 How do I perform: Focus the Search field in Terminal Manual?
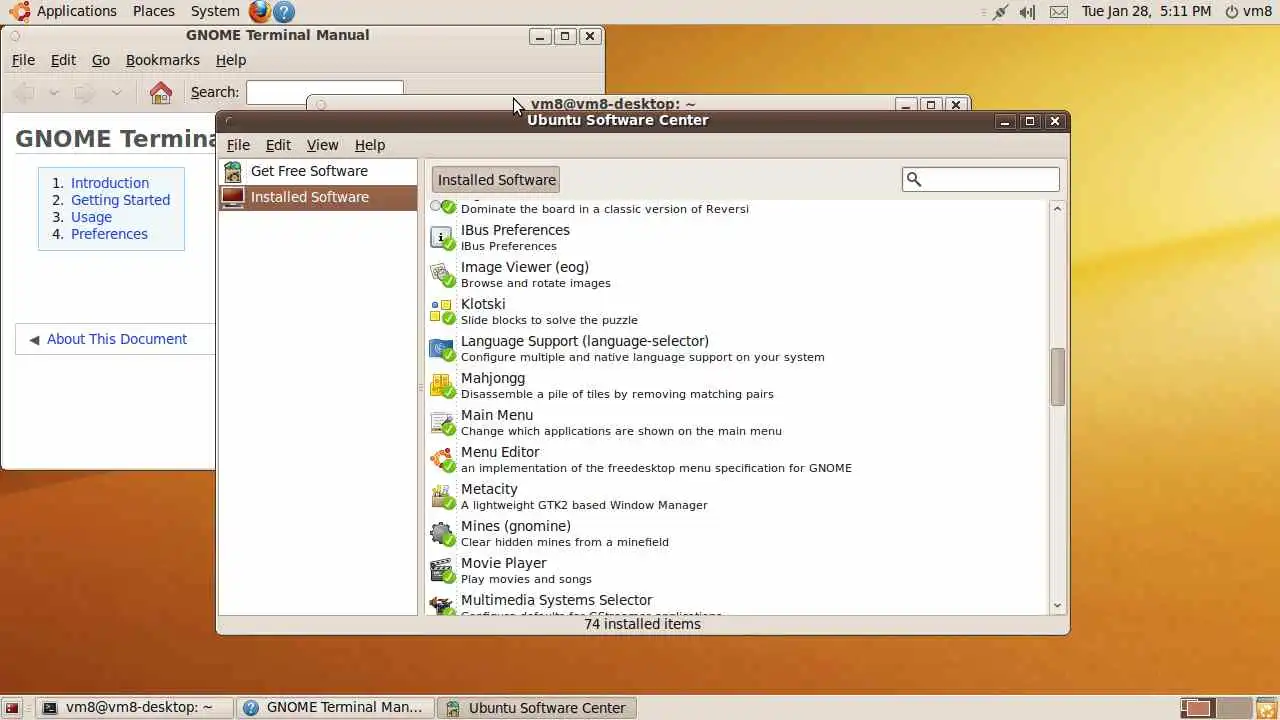[325, 92]
